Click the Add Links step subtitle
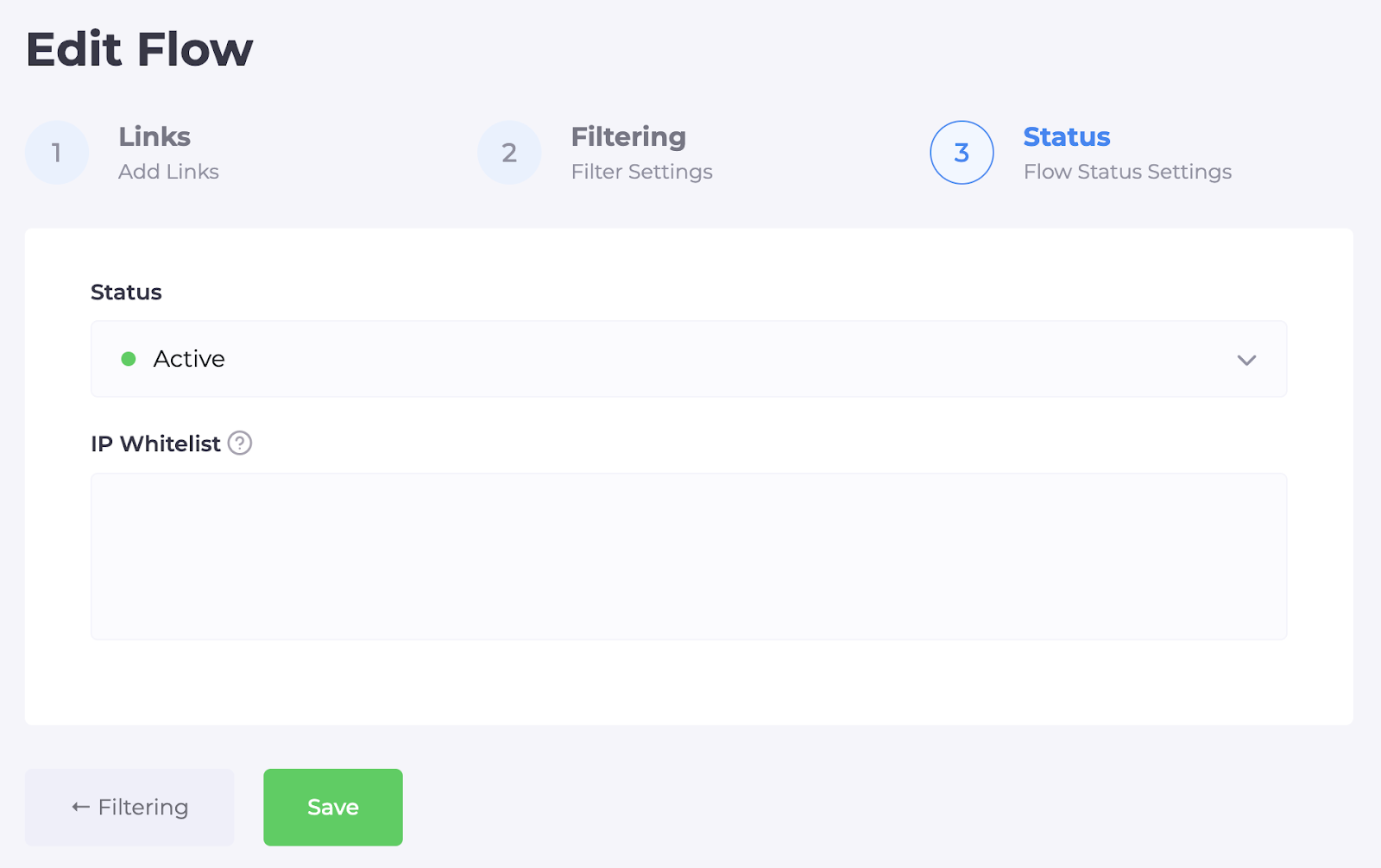This screenshot has height=868, width=1381. tap(168, 172)
